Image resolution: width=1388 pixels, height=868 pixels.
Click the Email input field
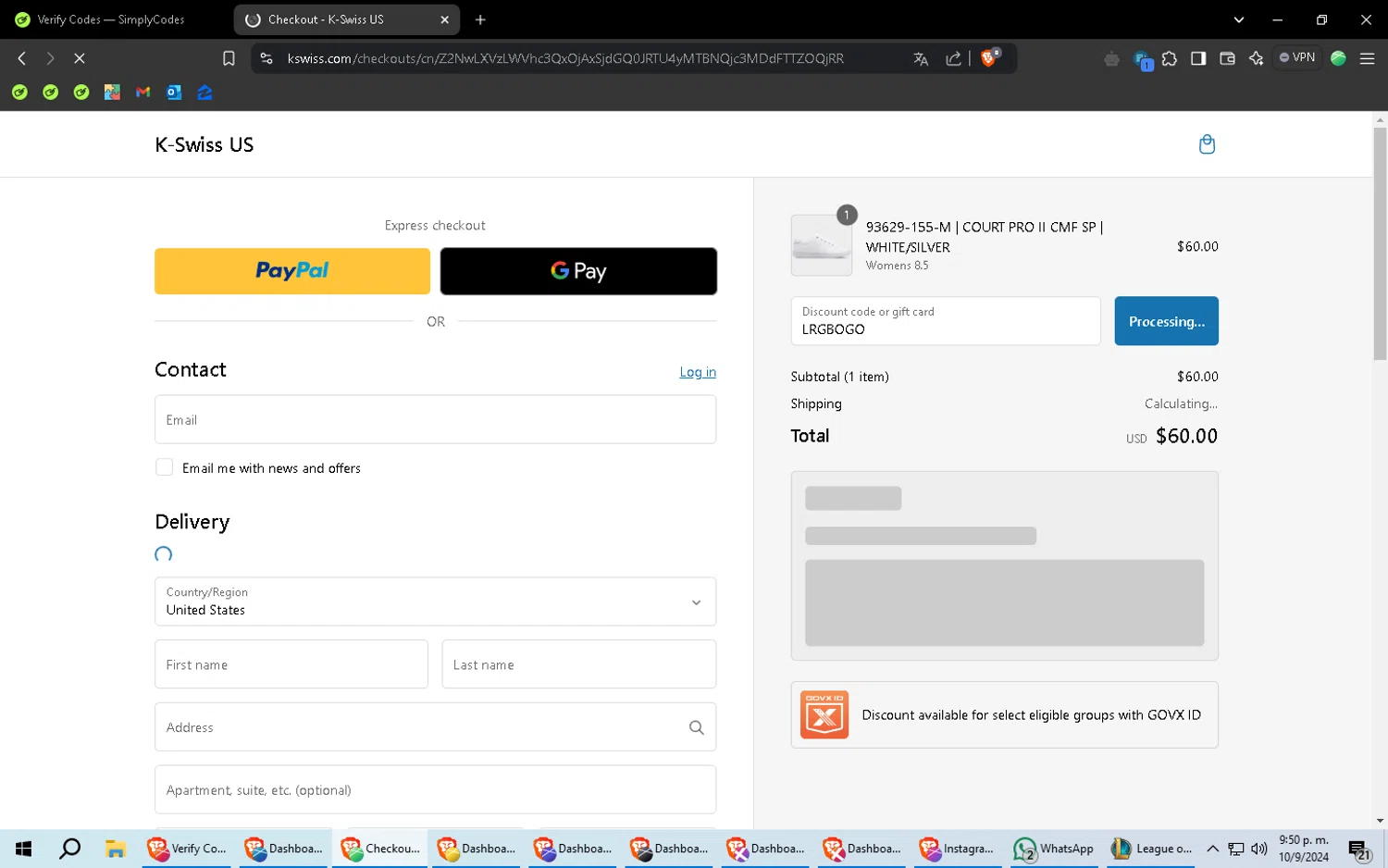click(x=435, y=419)
